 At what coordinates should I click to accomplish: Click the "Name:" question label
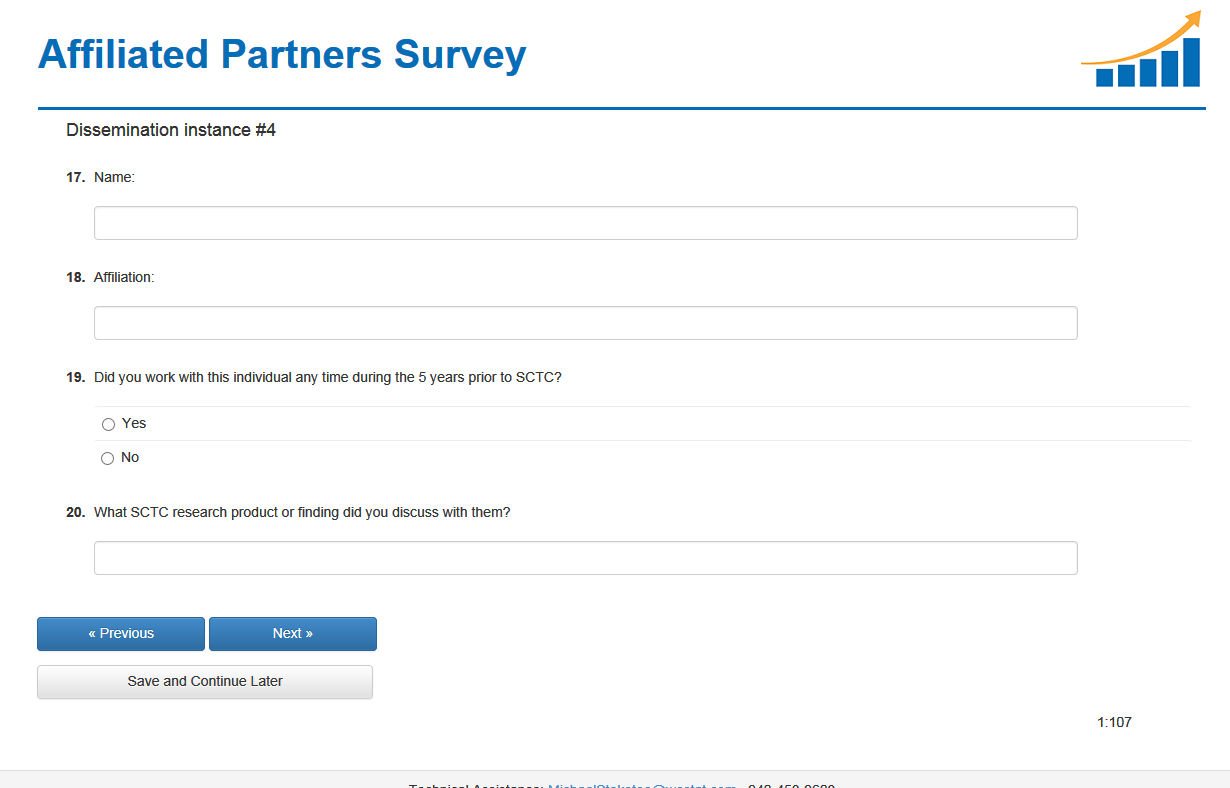[114, 177]
